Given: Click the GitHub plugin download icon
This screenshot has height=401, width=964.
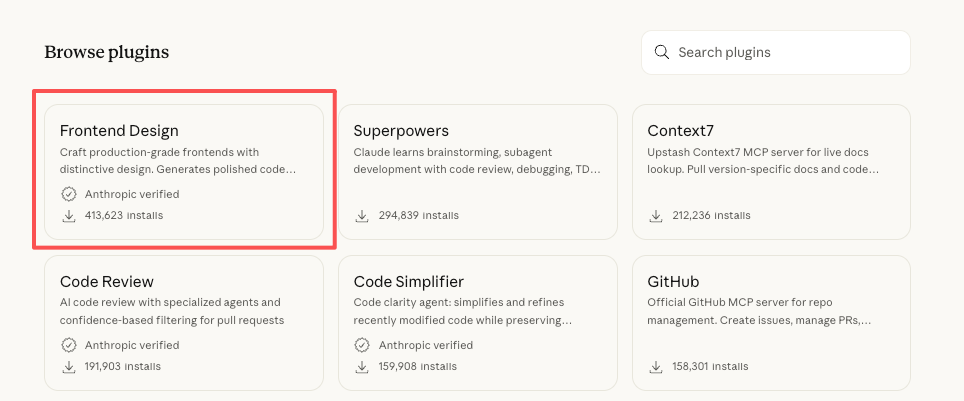Looking at the screenshot, I should point(657,366).
